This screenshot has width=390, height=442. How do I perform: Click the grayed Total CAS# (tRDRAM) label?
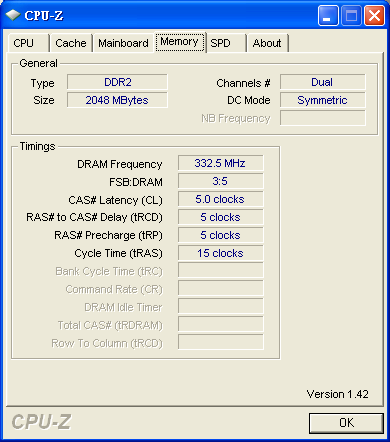[110, 326]
